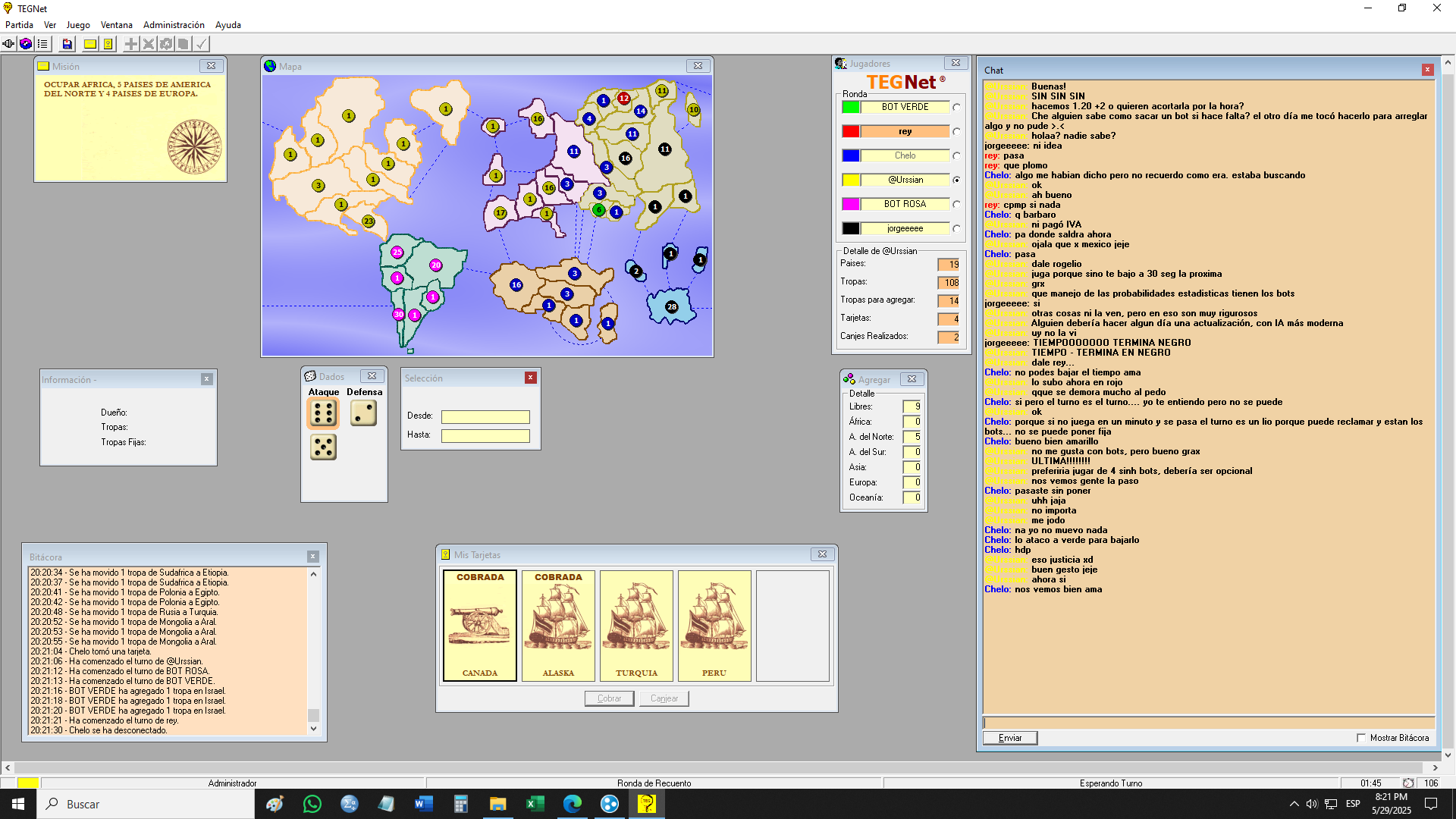Click the Libres troops value field
Screen dimensions: 1456x819
coord(912,406)
